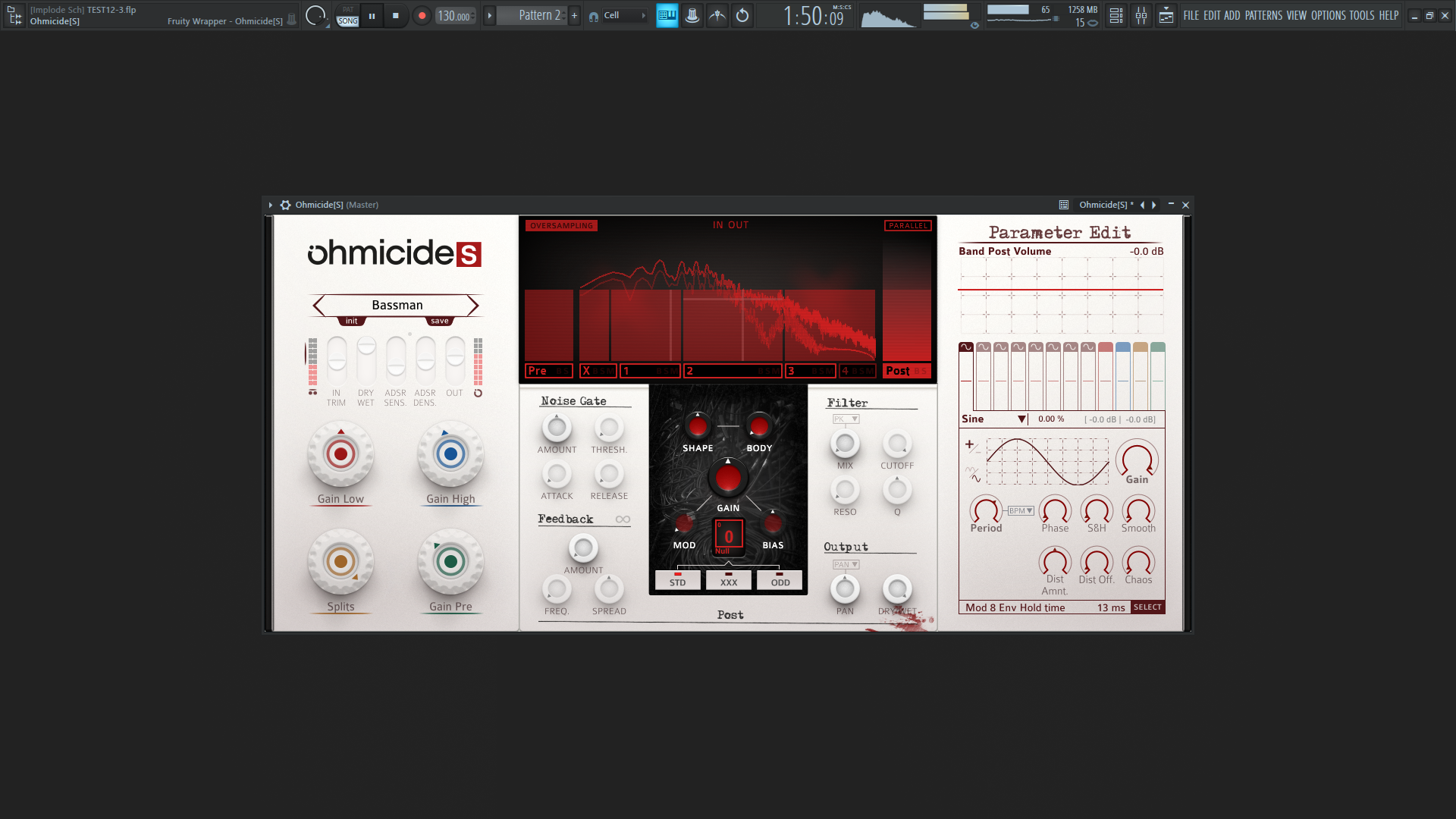Expand the Ohmicide wrapper menu arrow
1456x819 pixels.
pyautogui.click(x=270, y=205)
